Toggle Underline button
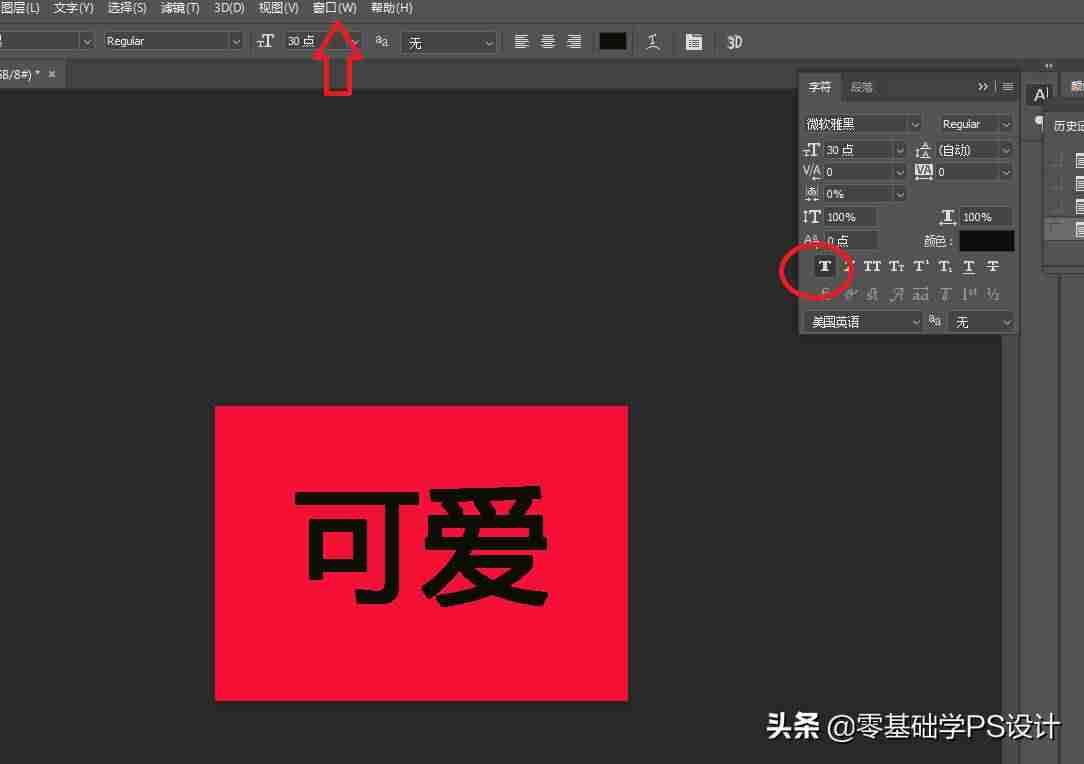The height and width of the screenshot is (764, 1084). (x=969, y=266)
